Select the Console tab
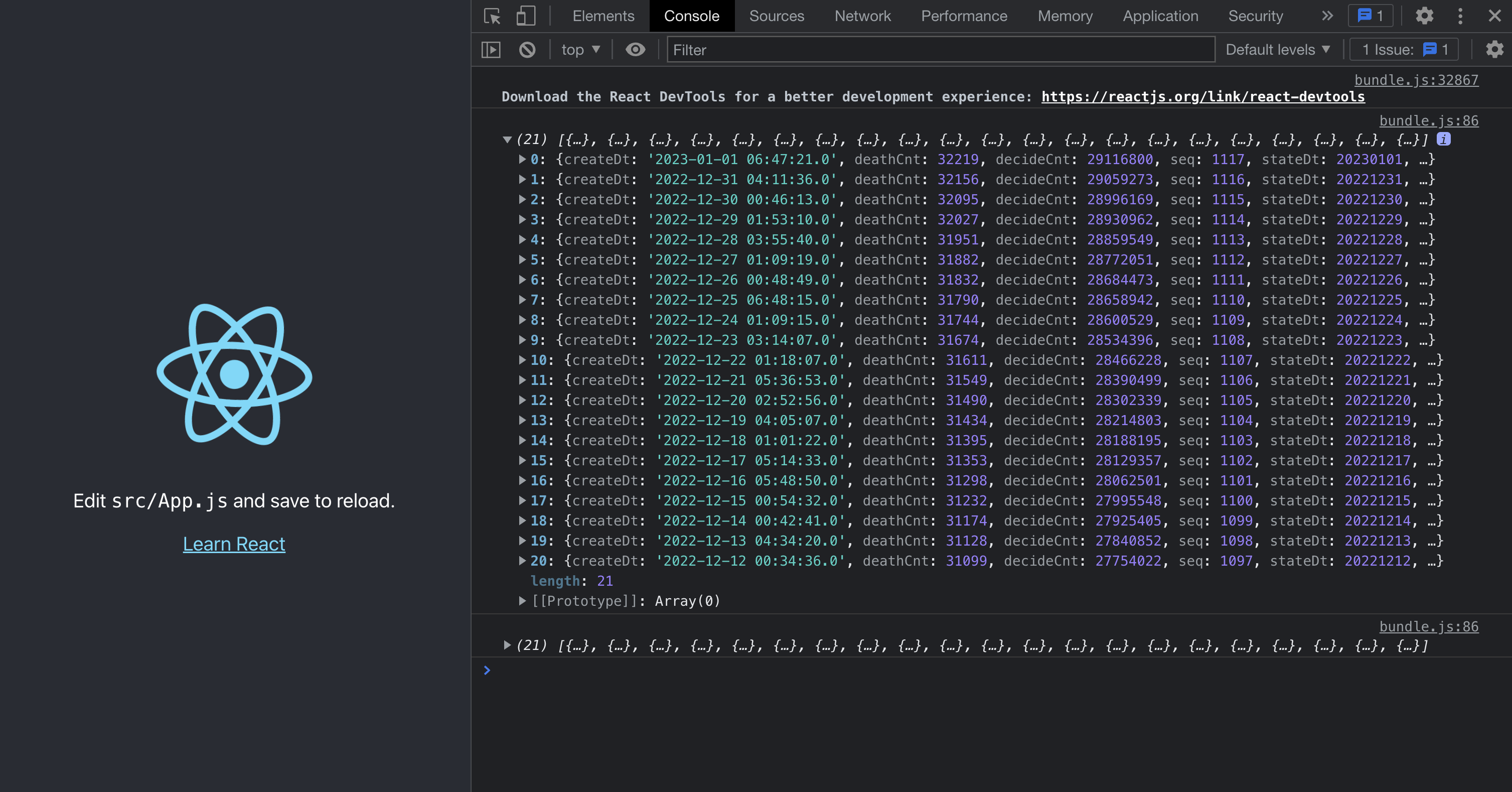Image resolution: width=1512 pixels, height=792 pixels. click(x=691, y=16)
